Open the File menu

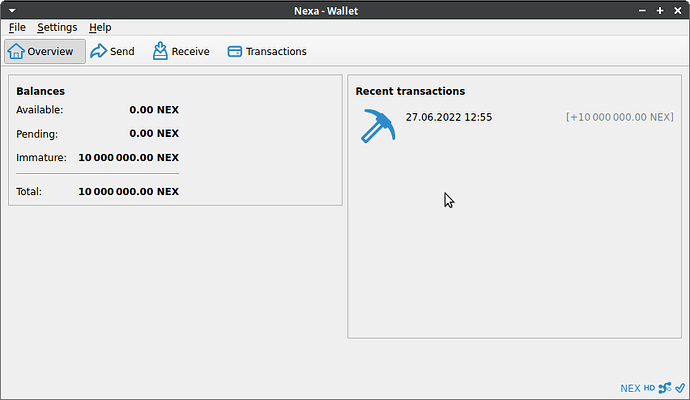click(17, 27)
